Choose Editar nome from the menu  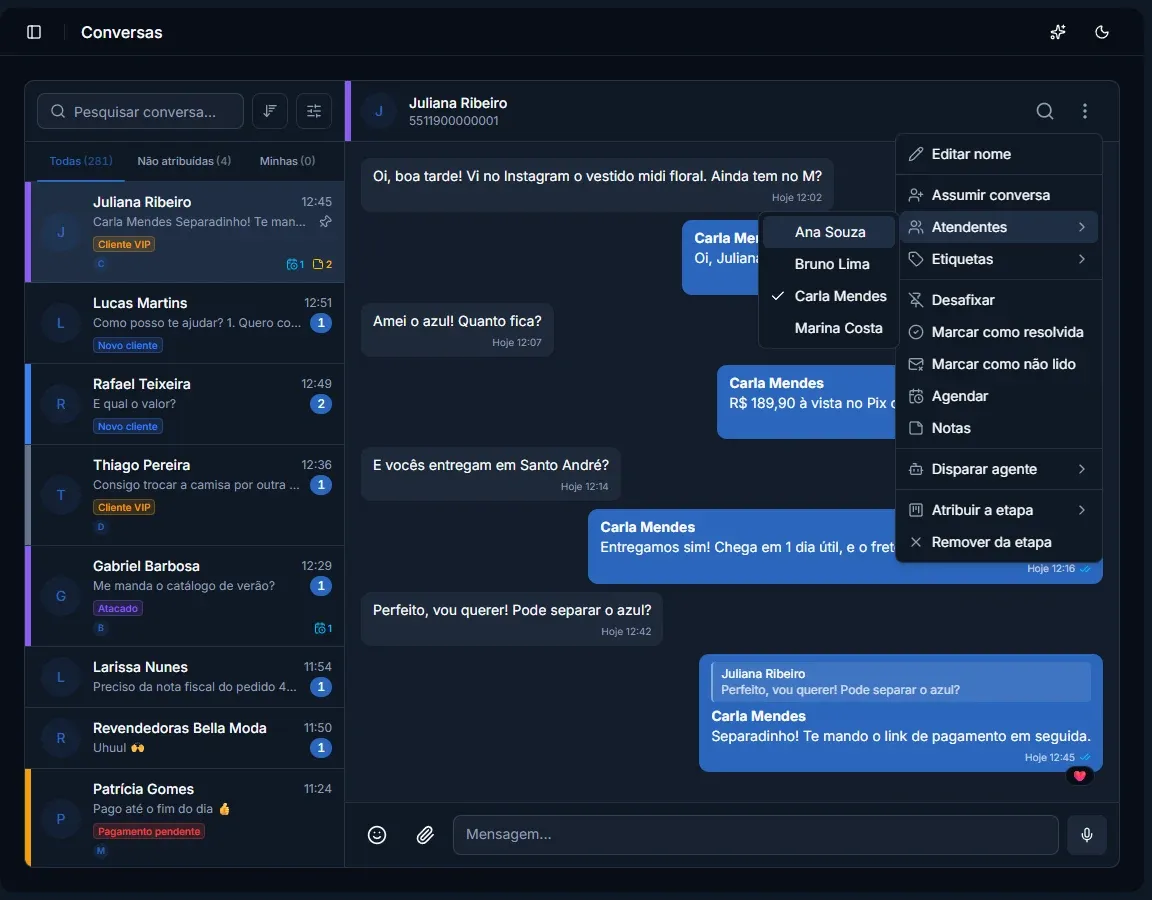(x=998, y=154)
